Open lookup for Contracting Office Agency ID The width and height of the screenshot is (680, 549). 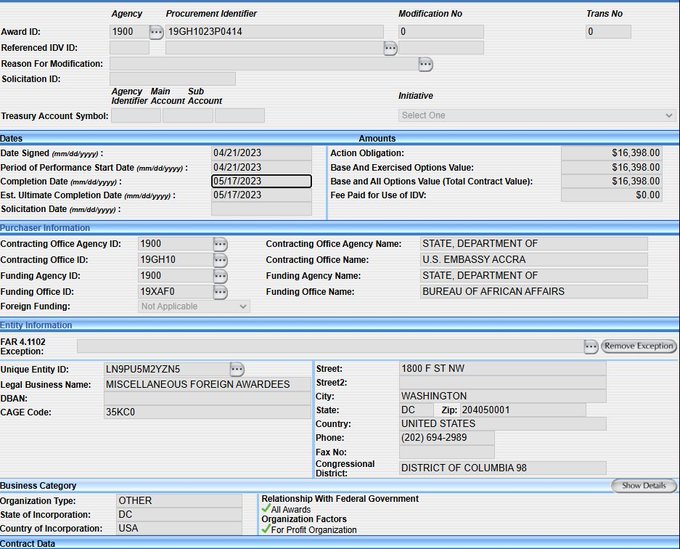click(x=220, y=244)
